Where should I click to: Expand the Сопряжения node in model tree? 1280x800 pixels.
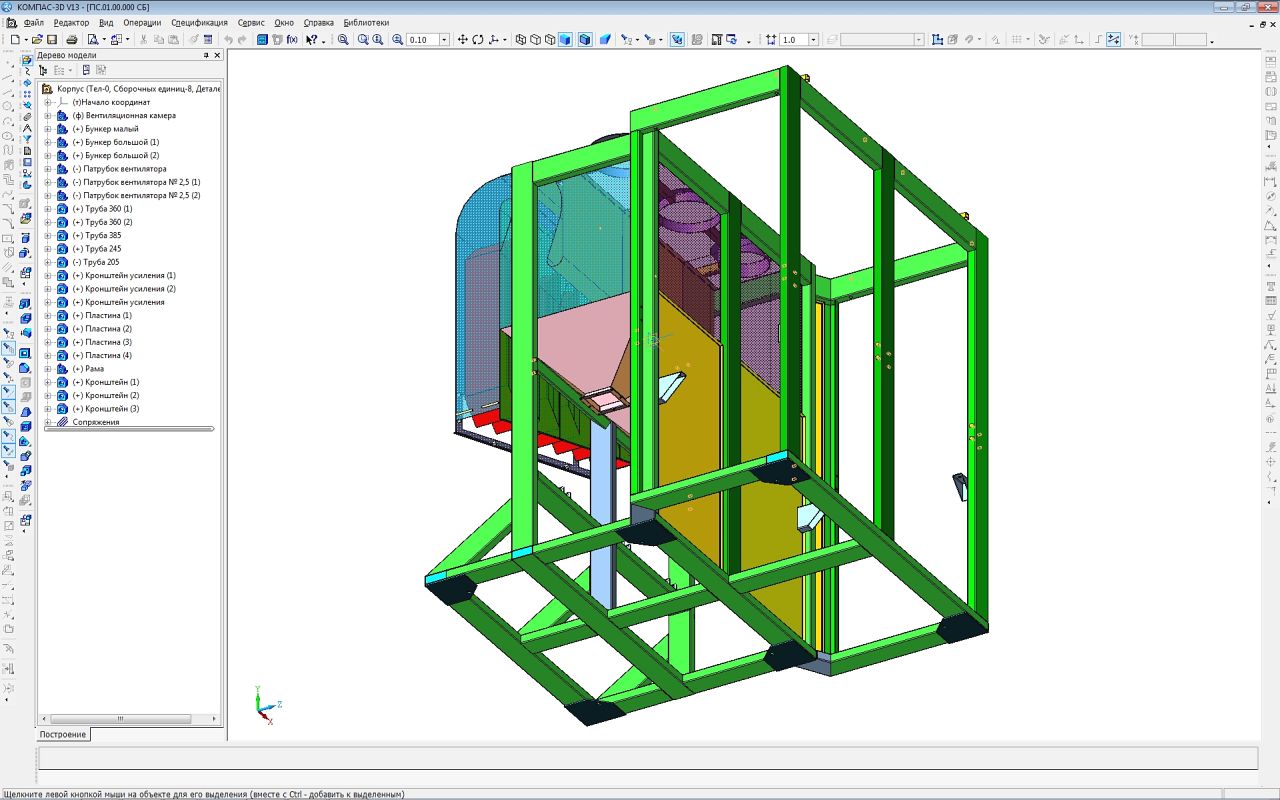(x=47, y=422)
